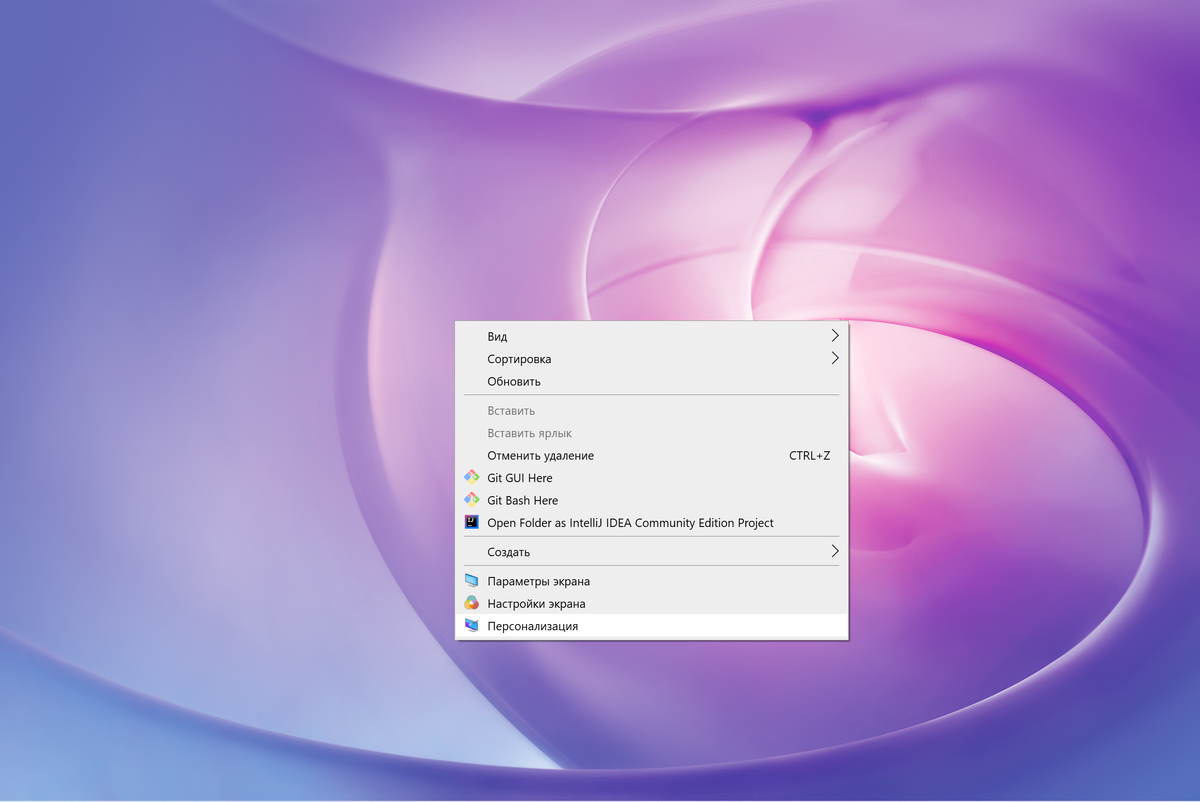Select Отменить удаление menu entry
The width and height of the screenshot is (1200, 802).
click(652, 456)
